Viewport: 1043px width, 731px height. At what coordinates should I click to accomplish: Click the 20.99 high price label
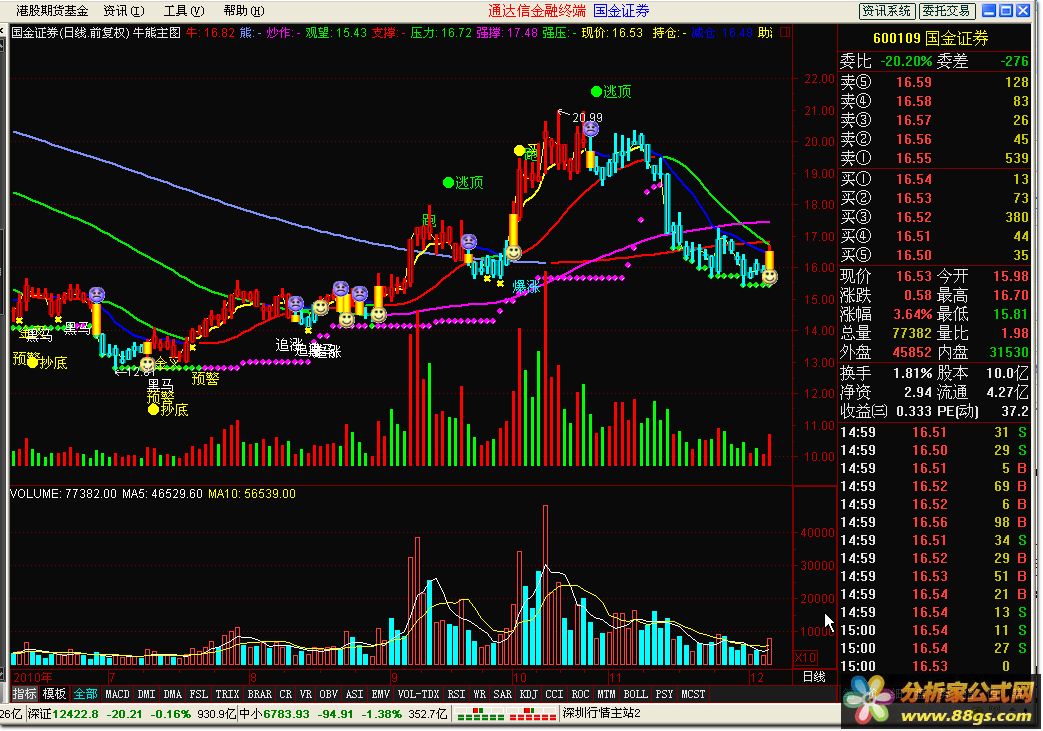point(587,118)
